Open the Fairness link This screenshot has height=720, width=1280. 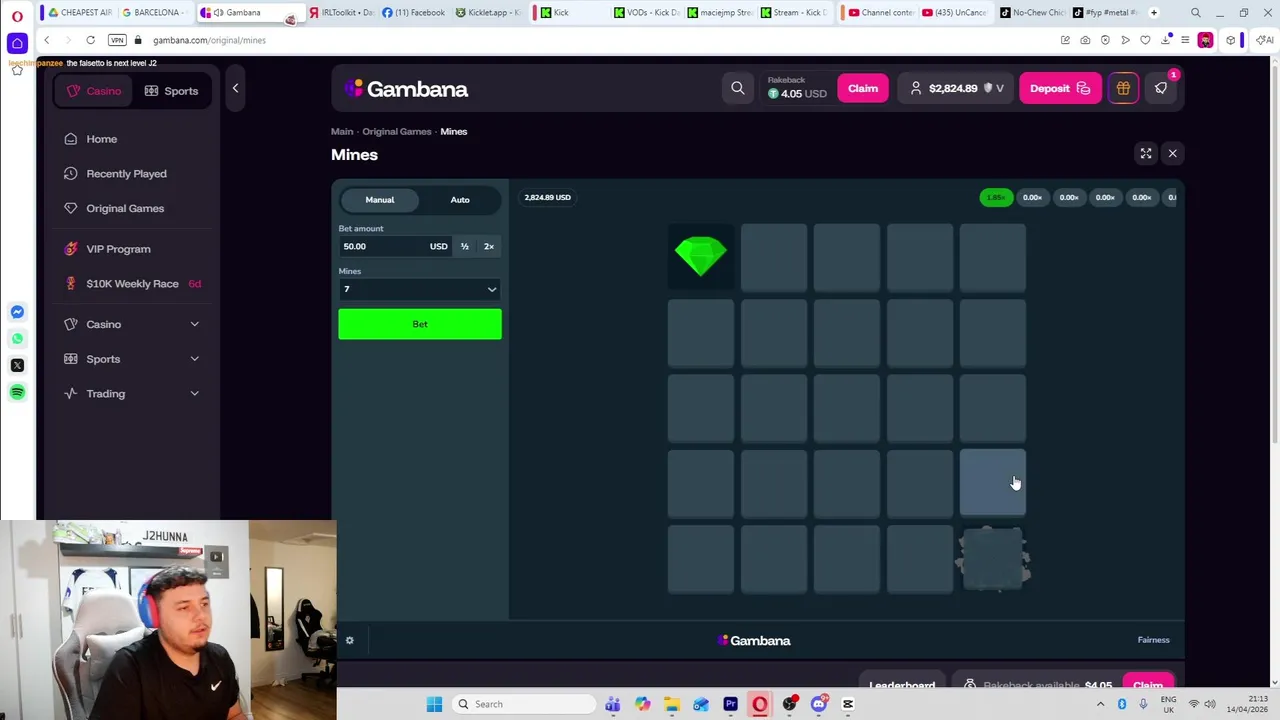coord(1153,640)
